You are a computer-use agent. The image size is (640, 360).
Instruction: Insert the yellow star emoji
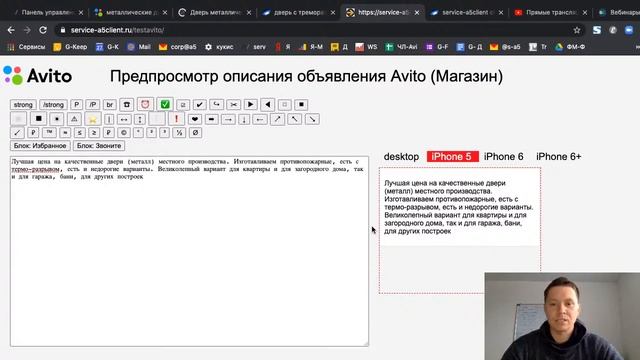point(93,119)
